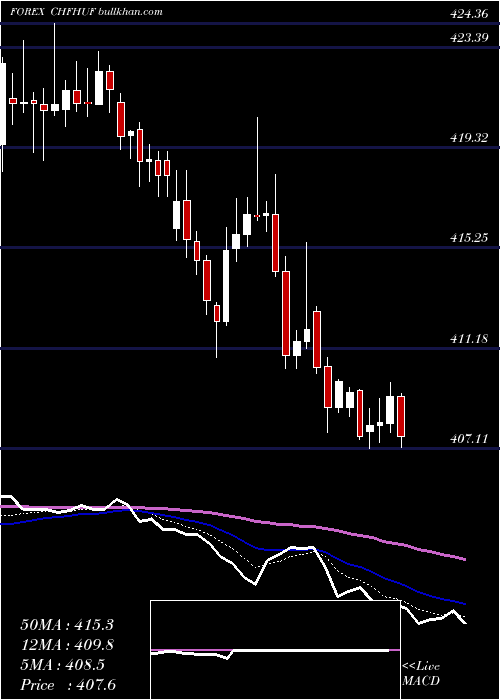Click inside the MACD inset panel
The width and height of the screenshot is (500, 700).
tap(275, 650)
